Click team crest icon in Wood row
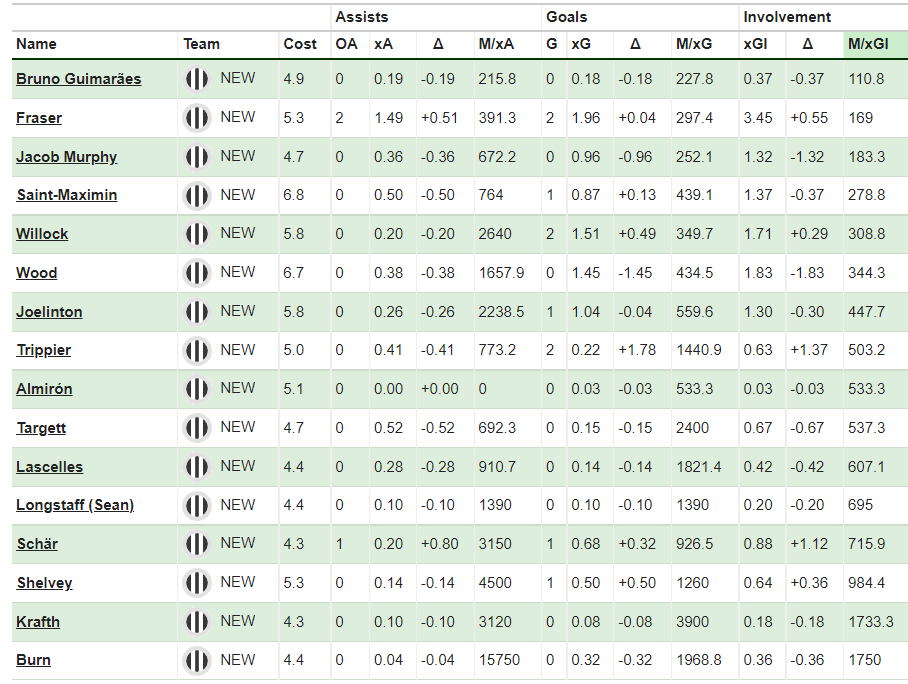This screenshot has height=684, width=908. coord(196,273)
